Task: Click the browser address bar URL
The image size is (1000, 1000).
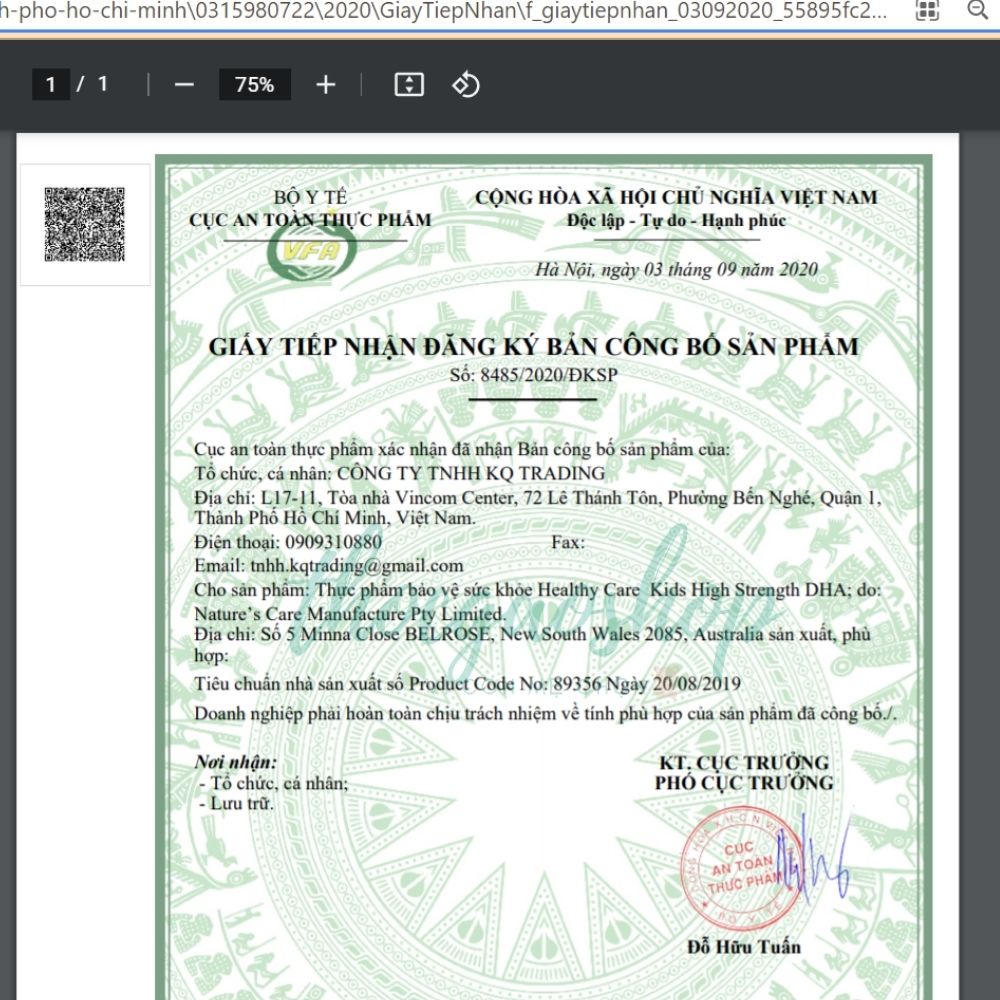Action: (x=450, y=10)
